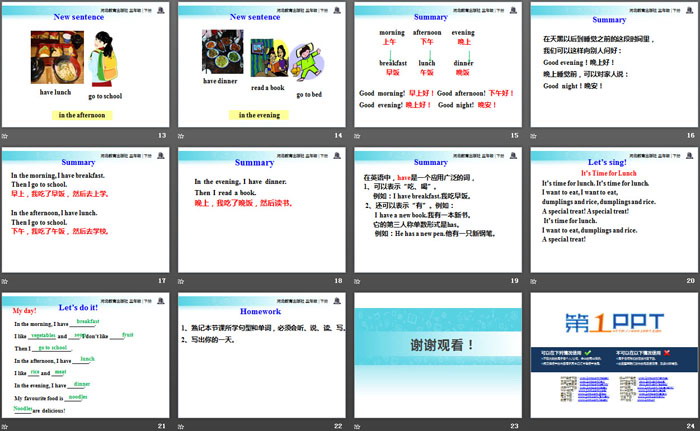Click the animation star icon under slide 21
The image size is (700, 431).
click(x=4, y=427)
